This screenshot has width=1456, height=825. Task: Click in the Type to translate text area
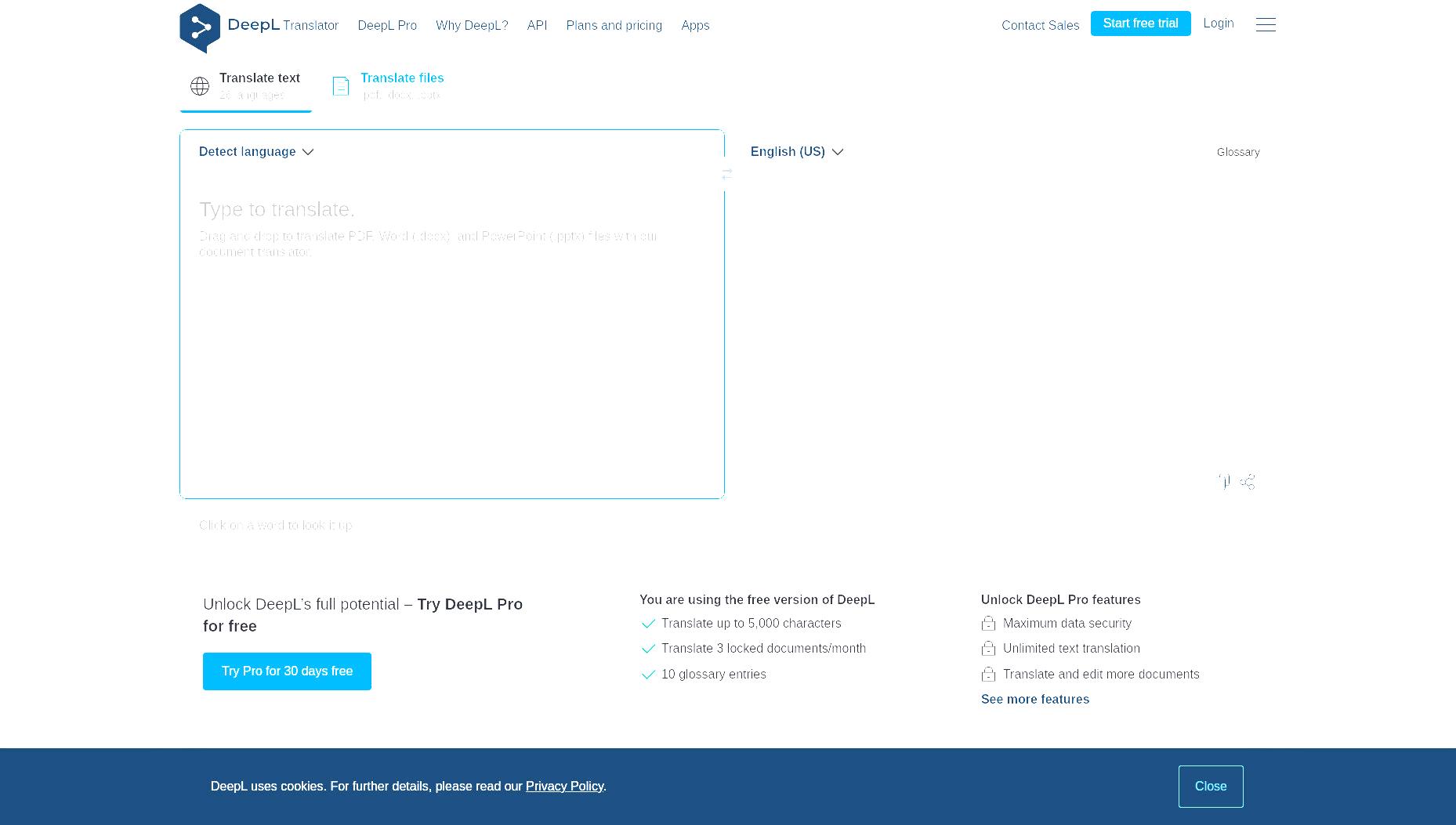click(x=452, y=337)
